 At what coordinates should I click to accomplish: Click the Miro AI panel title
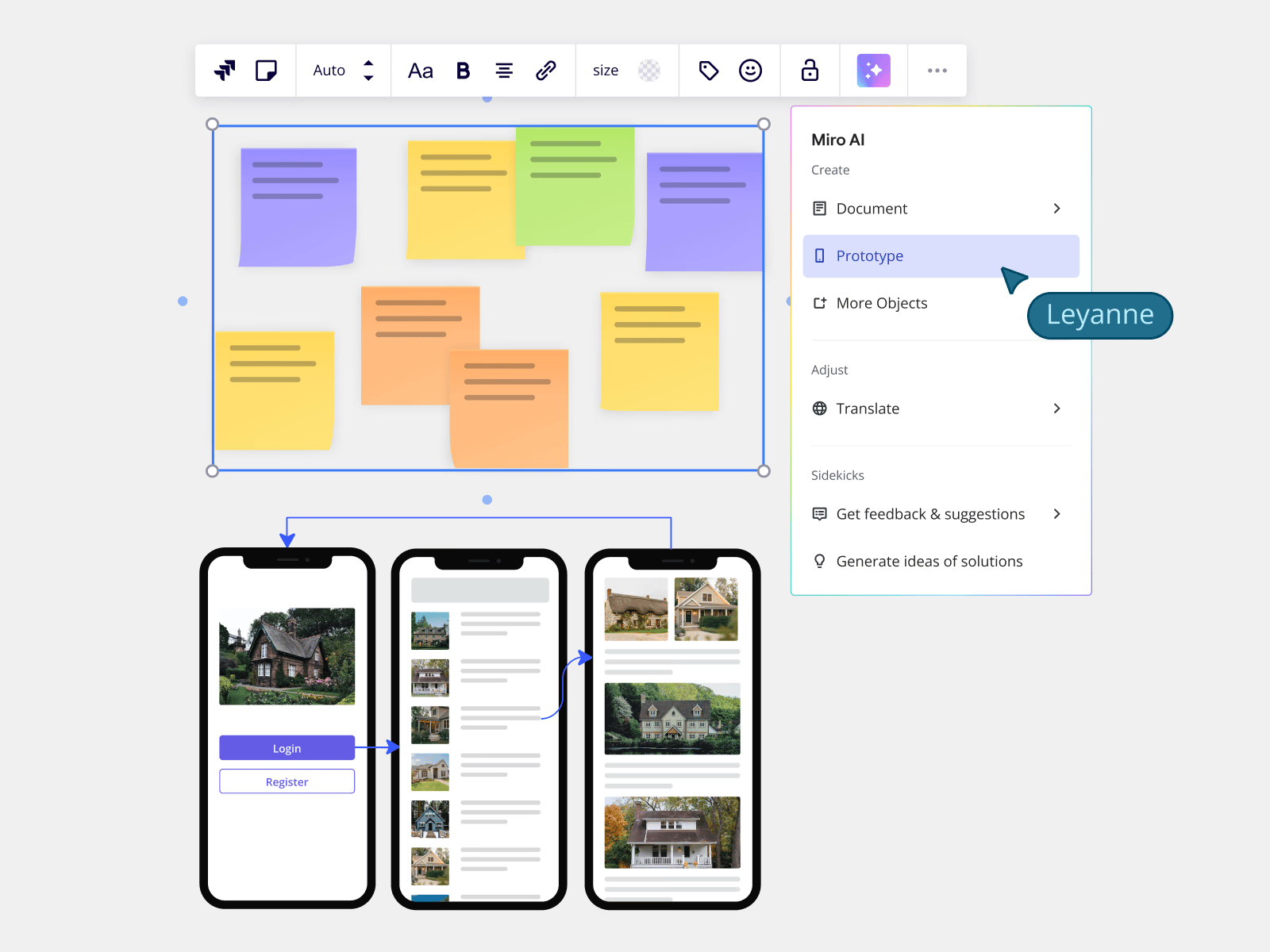tap(838, 140)
